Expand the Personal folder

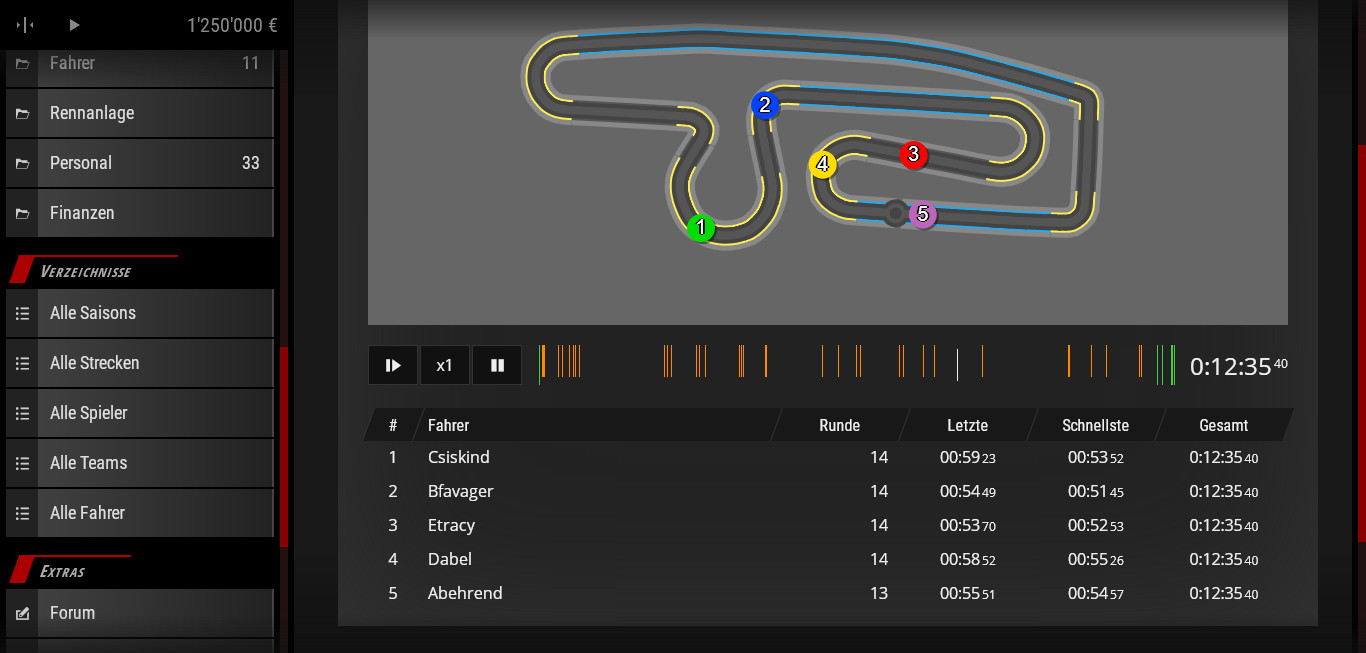tap(140, 163)
